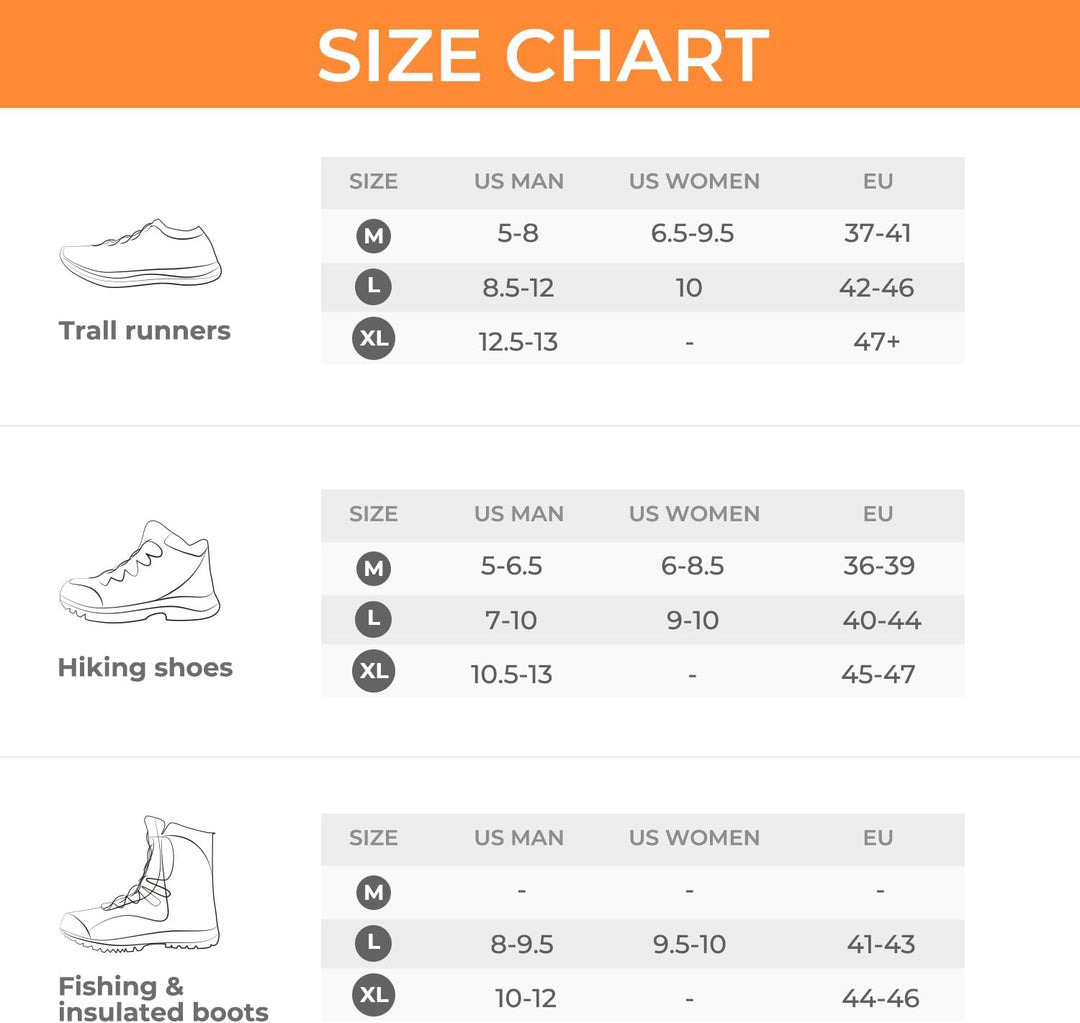Select the M badge in the fishing boots table
Screen dimensions: 1080x1023
(x=374, y=891)
